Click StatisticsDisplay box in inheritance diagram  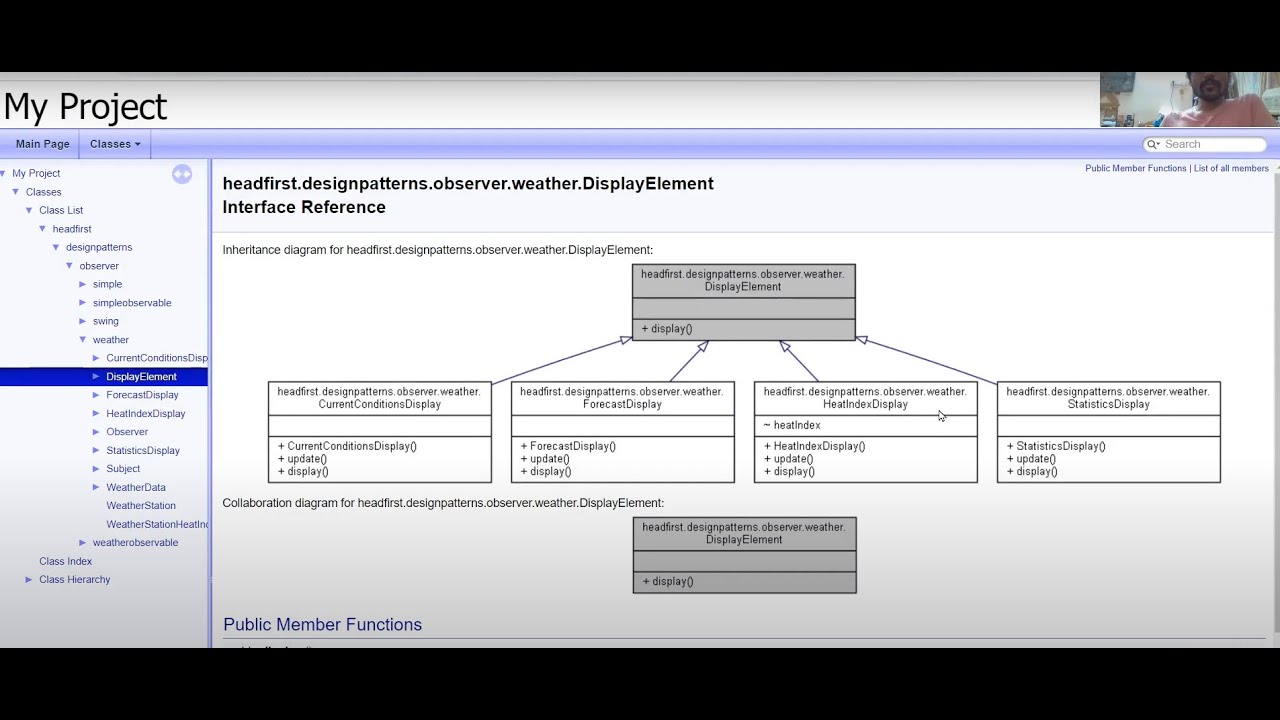coord(1109,432)
